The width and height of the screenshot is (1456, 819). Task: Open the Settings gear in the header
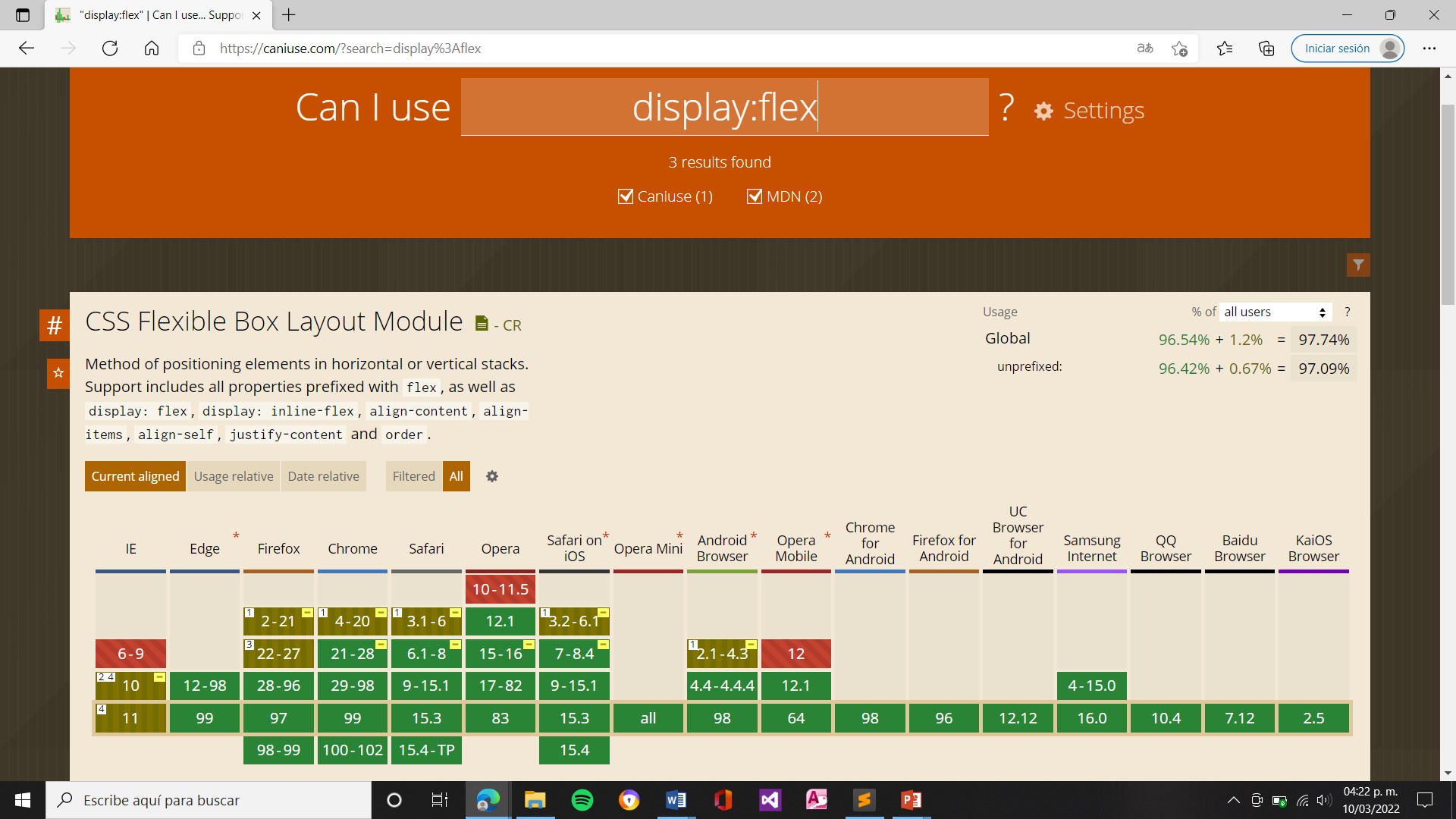click(x=1089, y=111)
